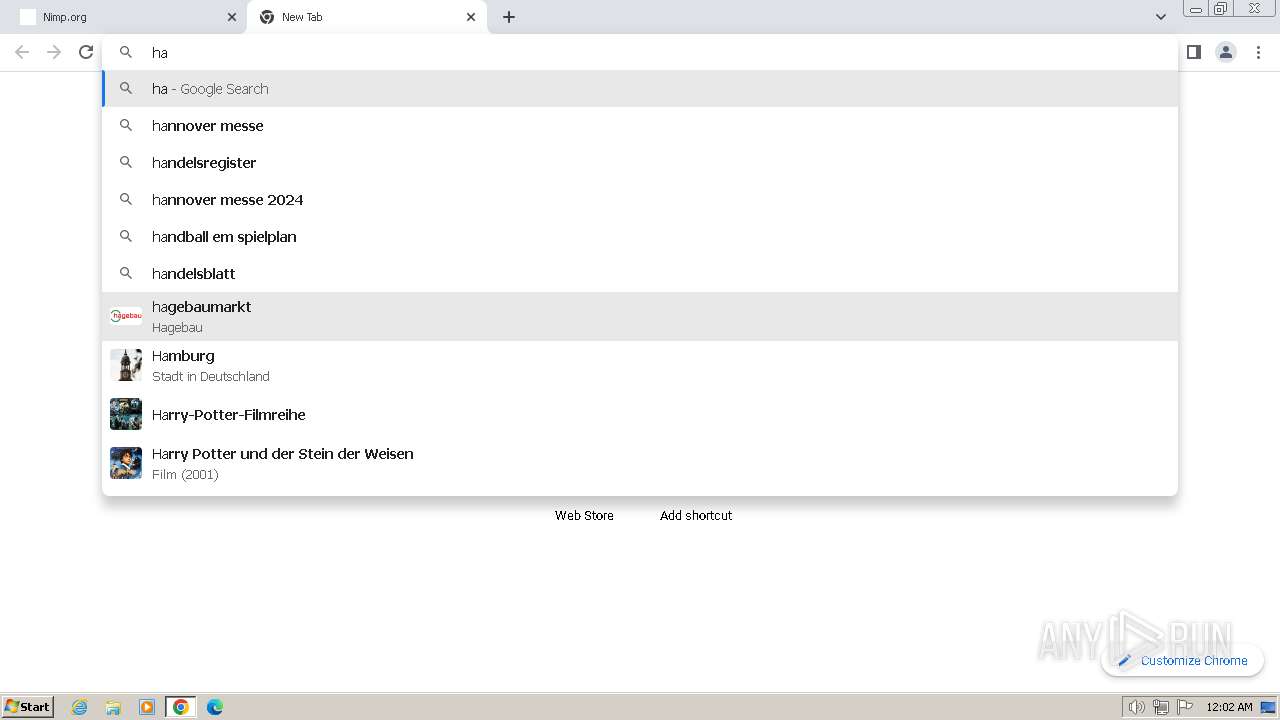1280x720 pixels.
Task: Choose the Harry-Potter-Filmreihe suggestion
Action: point(640,414)
